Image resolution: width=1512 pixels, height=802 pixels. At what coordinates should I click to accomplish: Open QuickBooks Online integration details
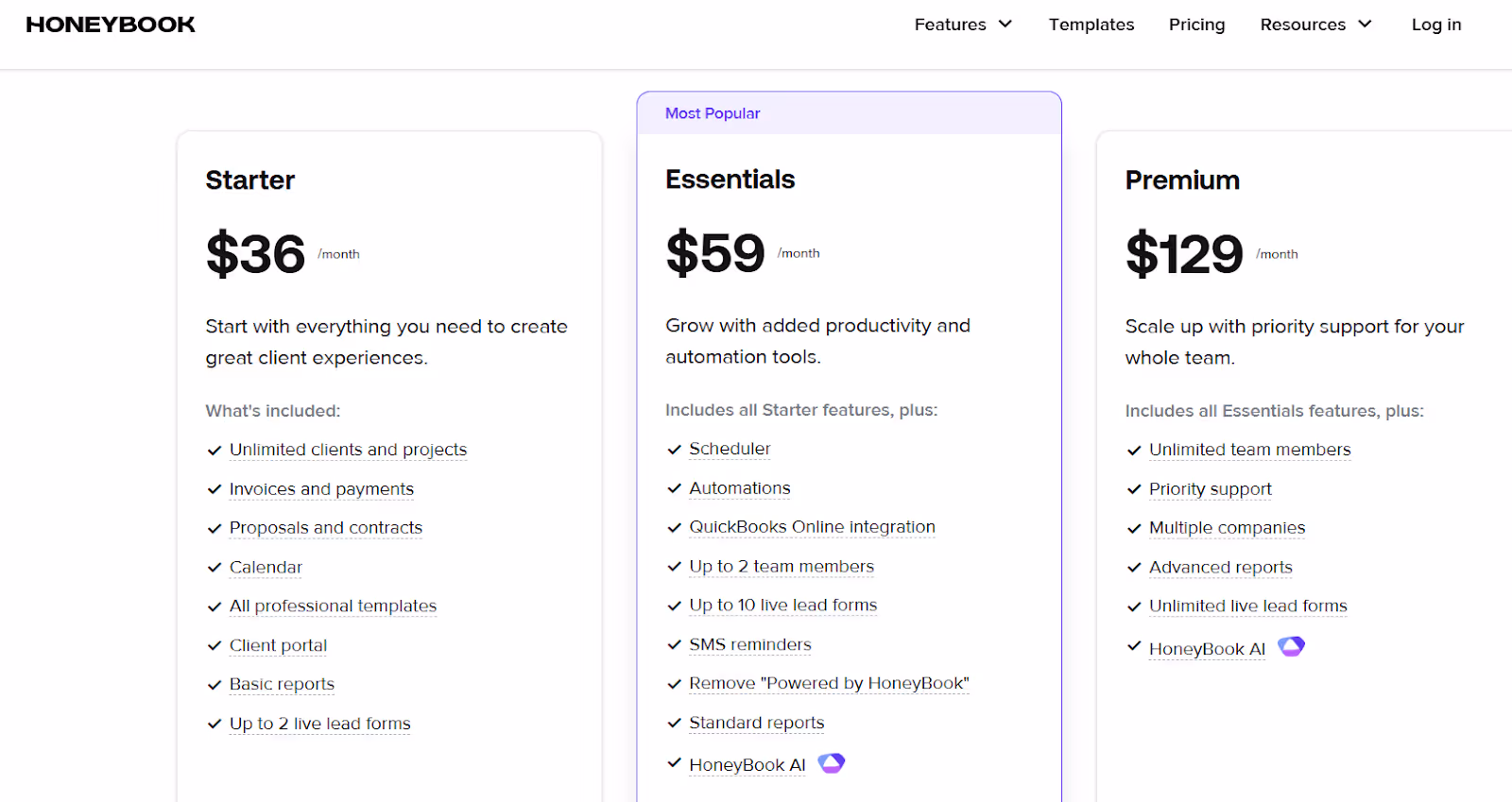click(x=812, y=527)
